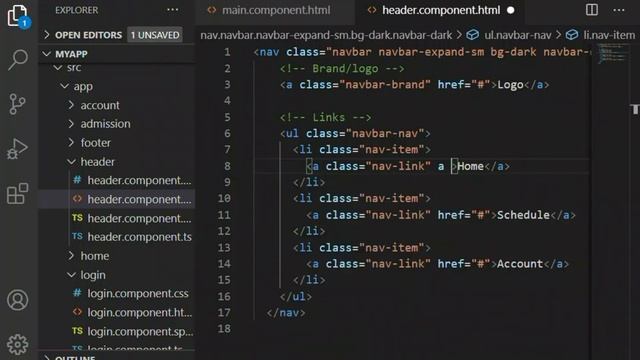Open the selected header.component HTML file
This screenshot has height=360, width=640.
[117, 199]
